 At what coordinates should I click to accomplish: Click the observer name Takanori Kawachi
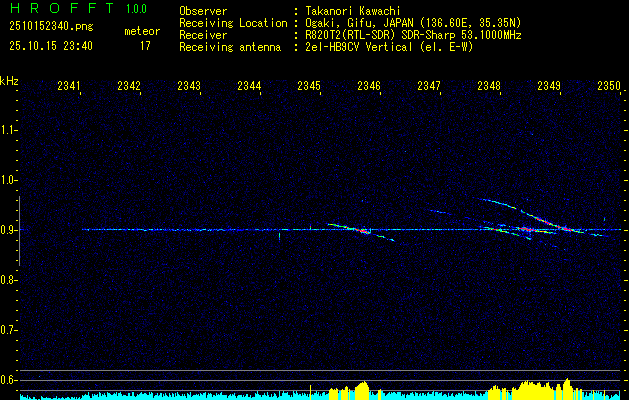click(353, 11)
